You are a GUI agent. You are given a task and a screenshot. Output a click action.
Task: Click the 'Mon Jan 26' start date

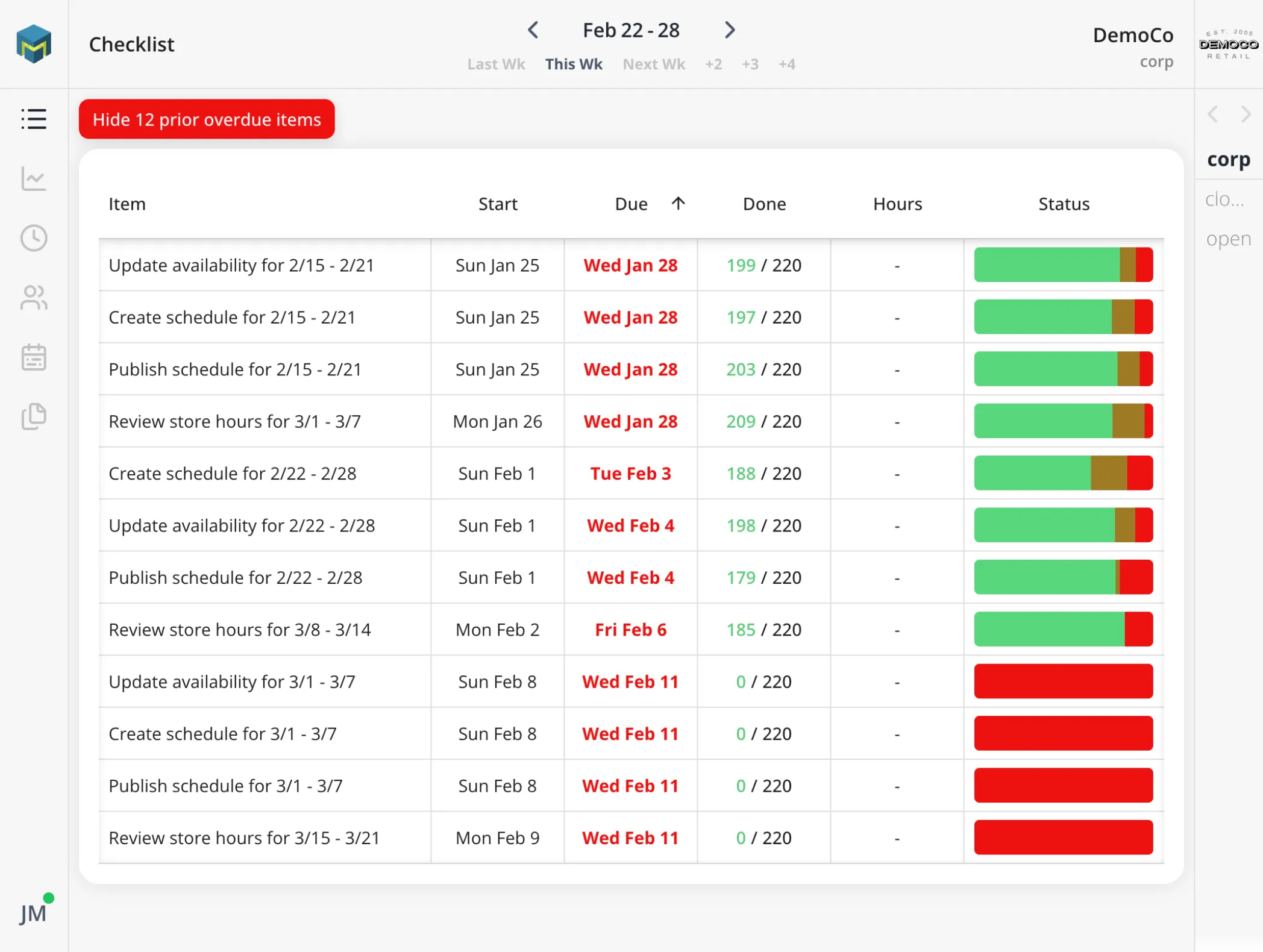[497, 421]
